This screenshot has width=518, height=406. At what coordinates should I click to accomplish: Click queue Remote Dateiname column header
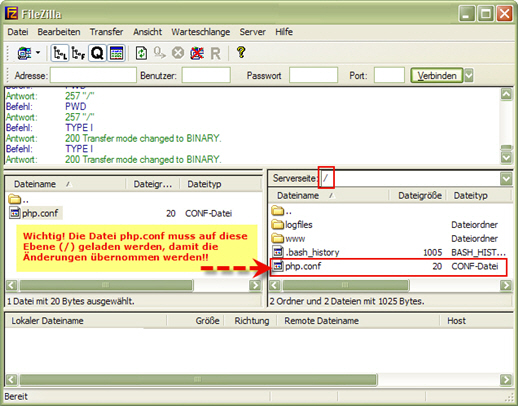(359, 321)
